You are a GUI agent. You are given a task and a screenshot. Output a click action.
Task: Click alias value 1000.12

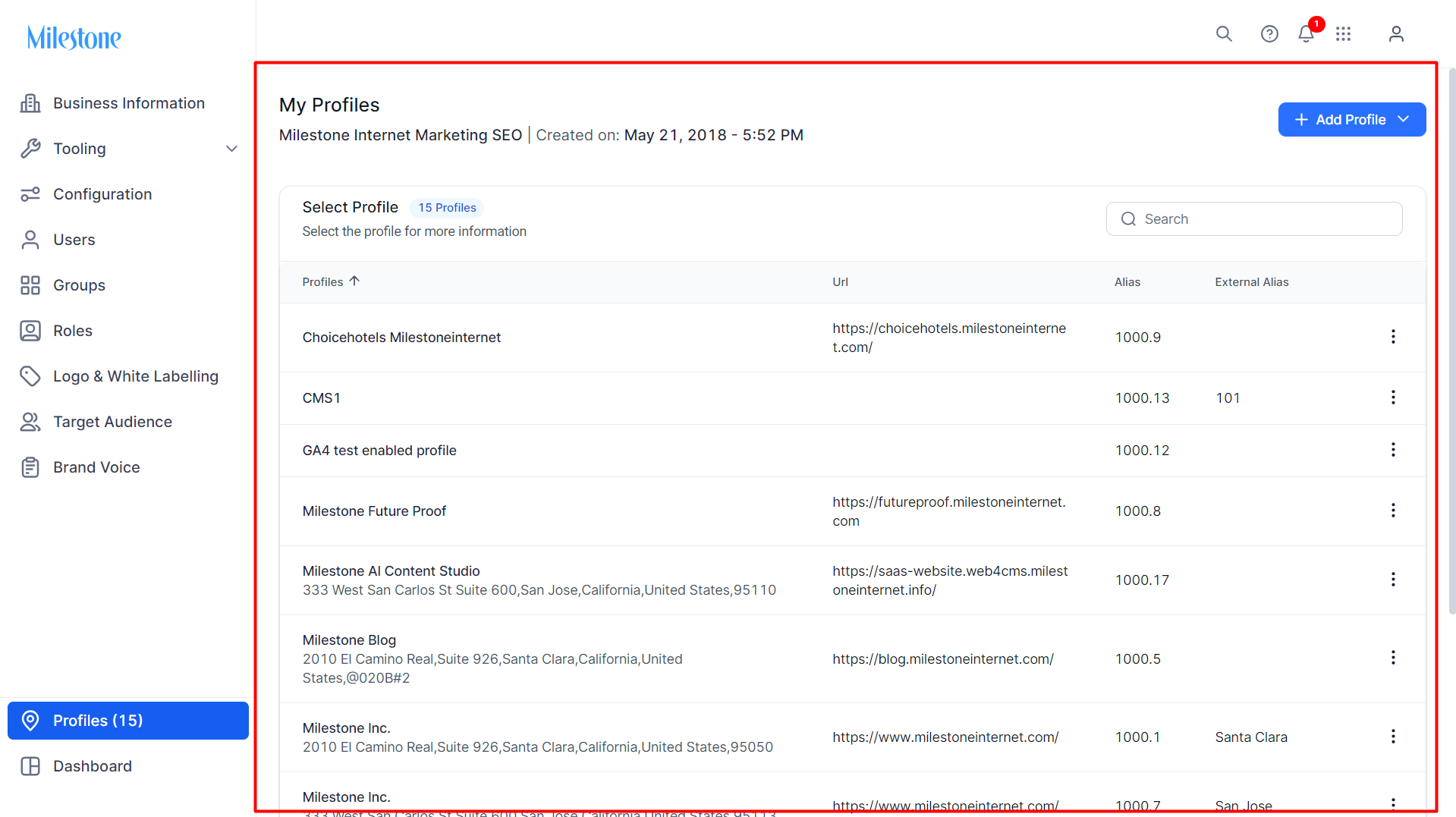[1142, 451]
